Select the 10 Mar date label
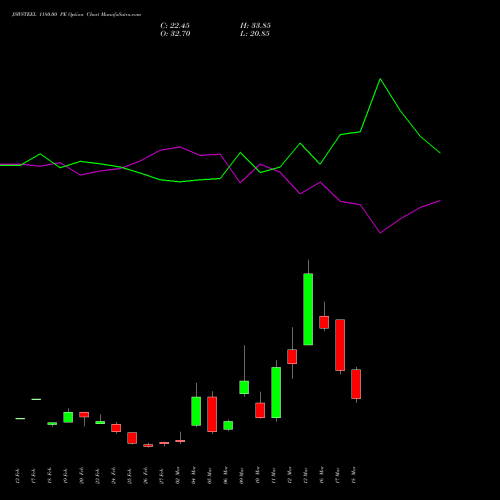 pyautogui.click(x=258, y=476)
